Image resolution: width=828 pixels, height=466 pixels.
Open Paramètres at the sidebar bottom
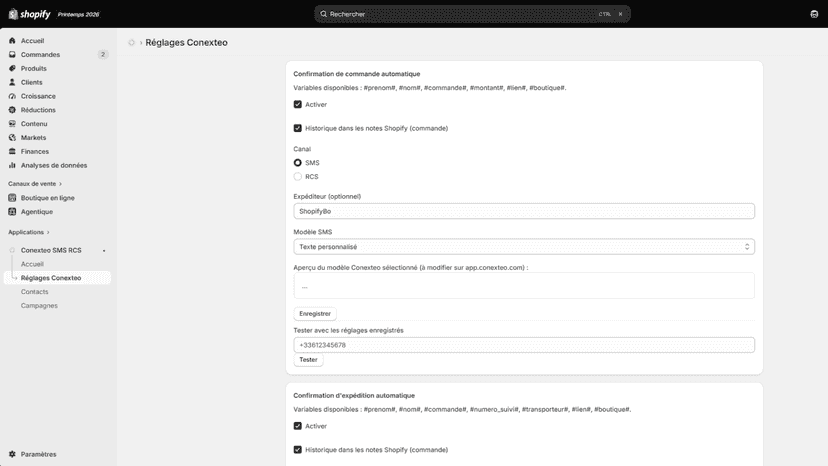click(38, 454)
